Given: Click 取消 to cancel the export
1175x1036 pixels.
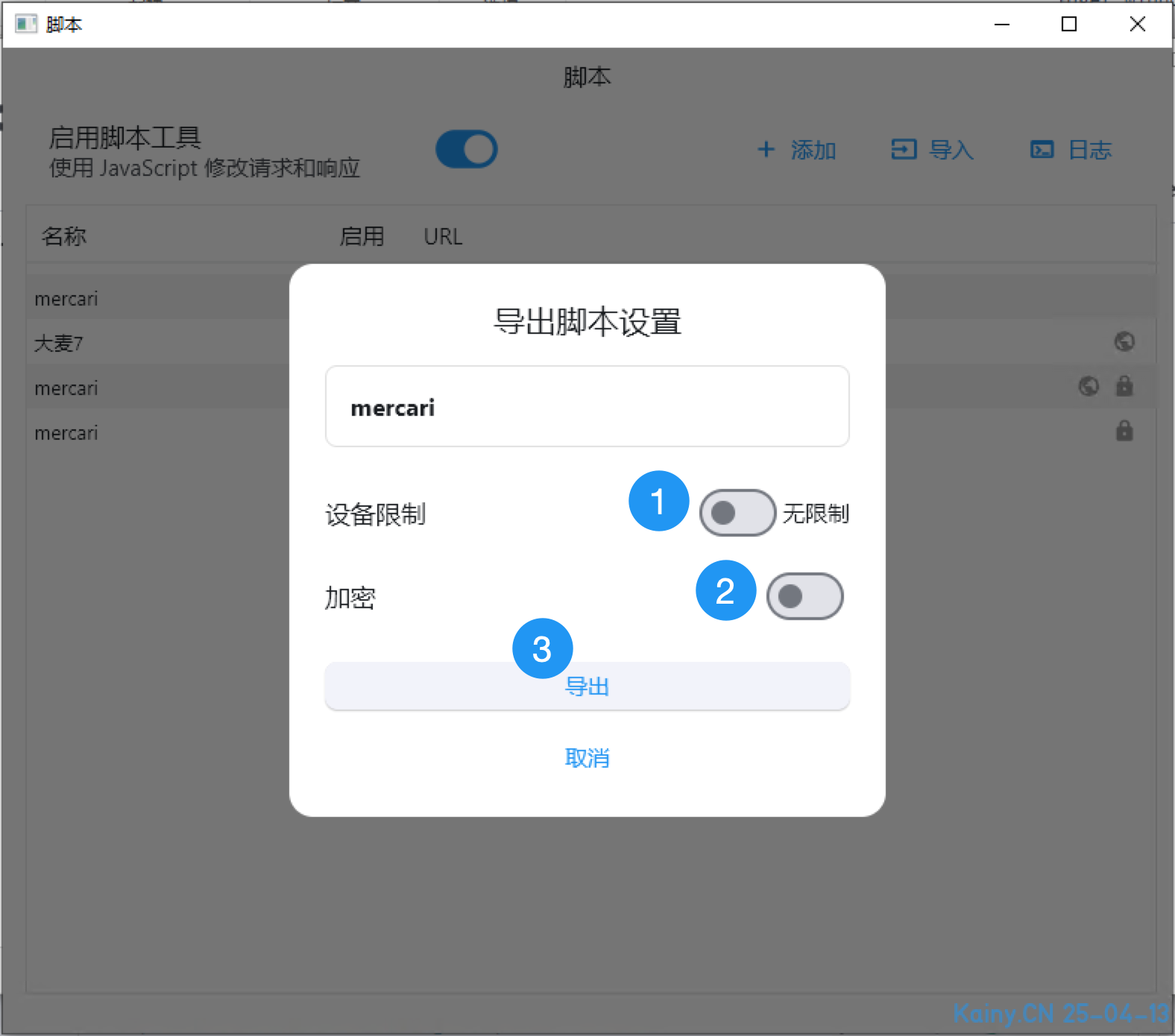Looking at the screenshot, I should coord(587,758).
